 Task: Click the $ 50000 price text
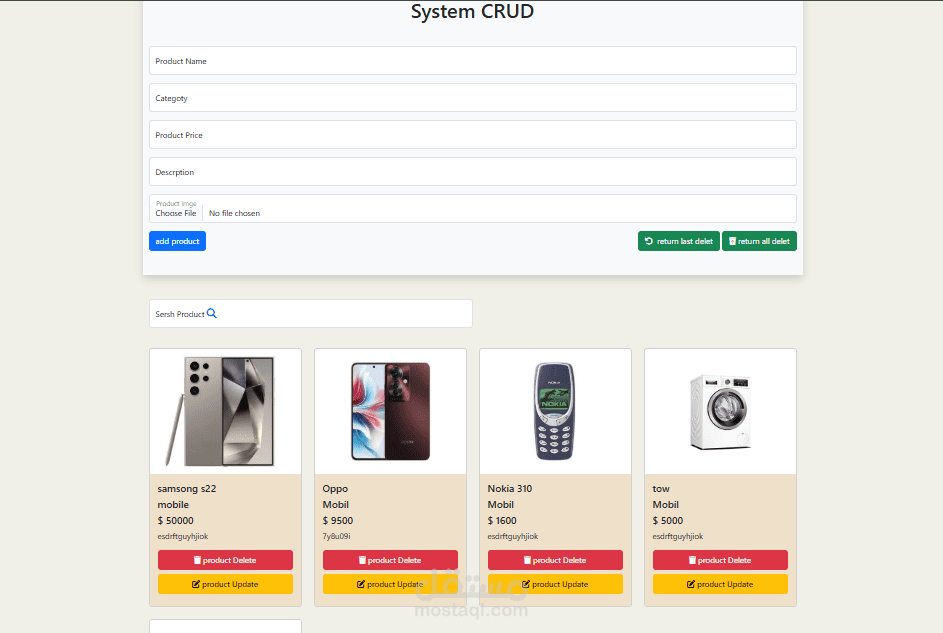click(x=176, y=520)
